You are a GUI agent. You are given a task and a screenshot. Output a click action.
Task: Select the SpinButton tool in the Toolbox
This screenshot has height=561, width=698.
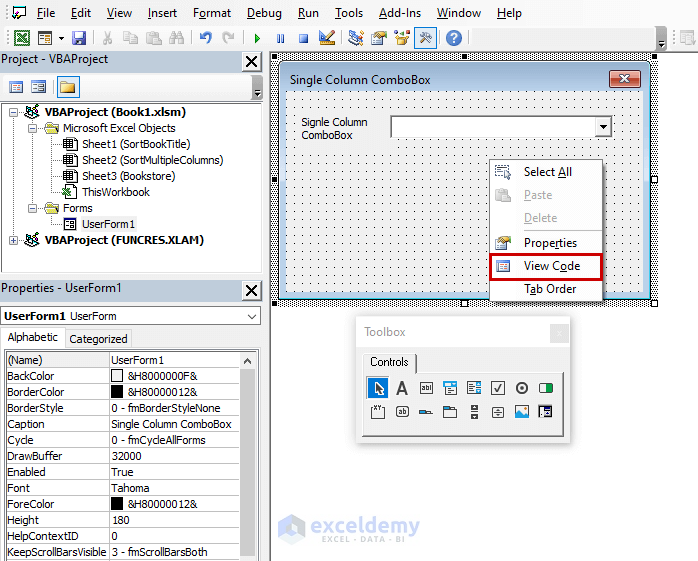(x=498, y=412)
